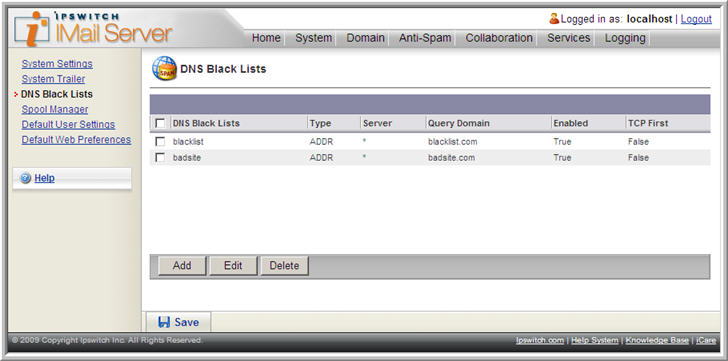Visit Ipswitch.com footer link
The width and height of the screenshot is (728, 361).
pos(540,340)
